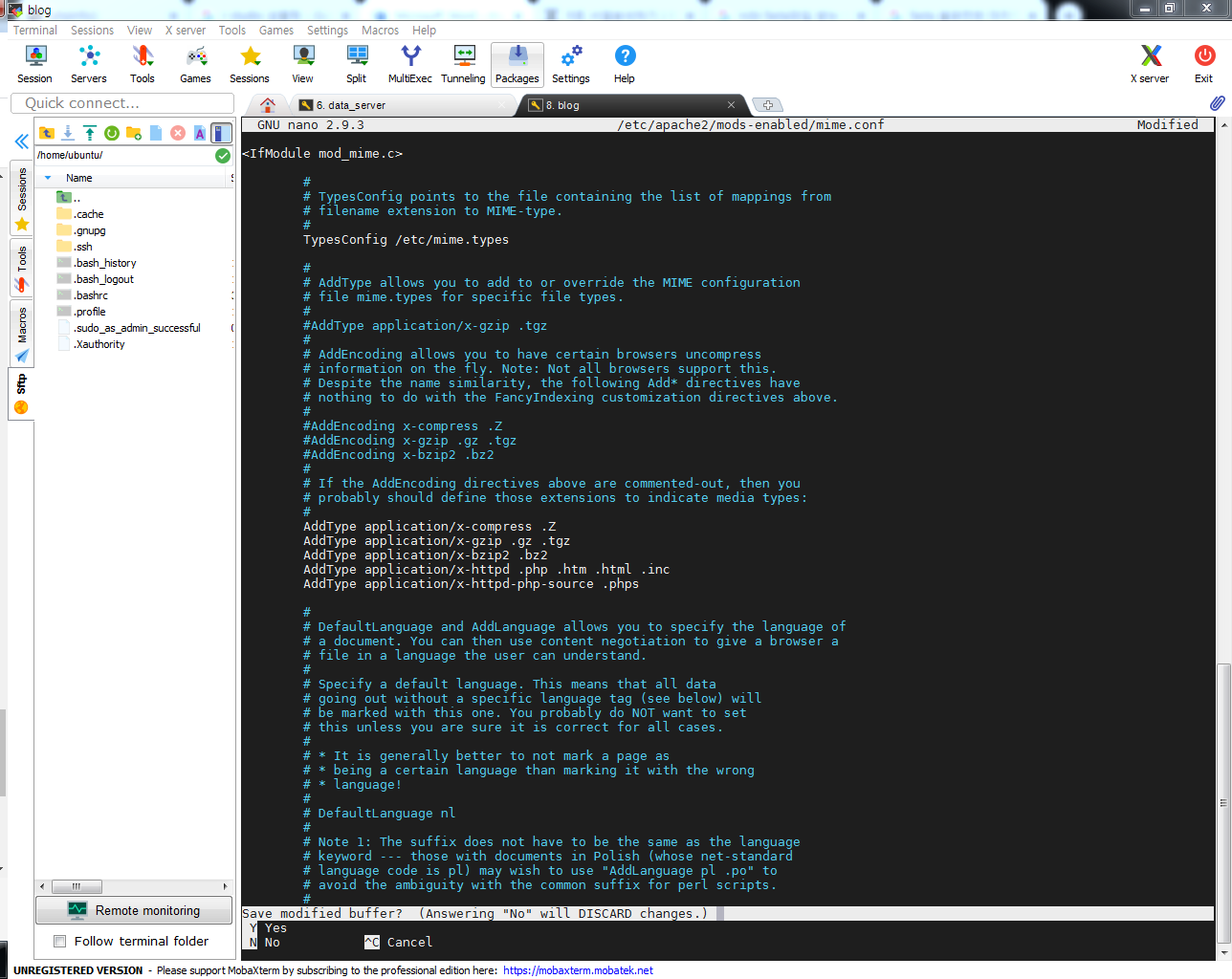This screenshot has width=1232, height=979.
Task: Select the .ssh folder
Action: (x=83, y=247)
